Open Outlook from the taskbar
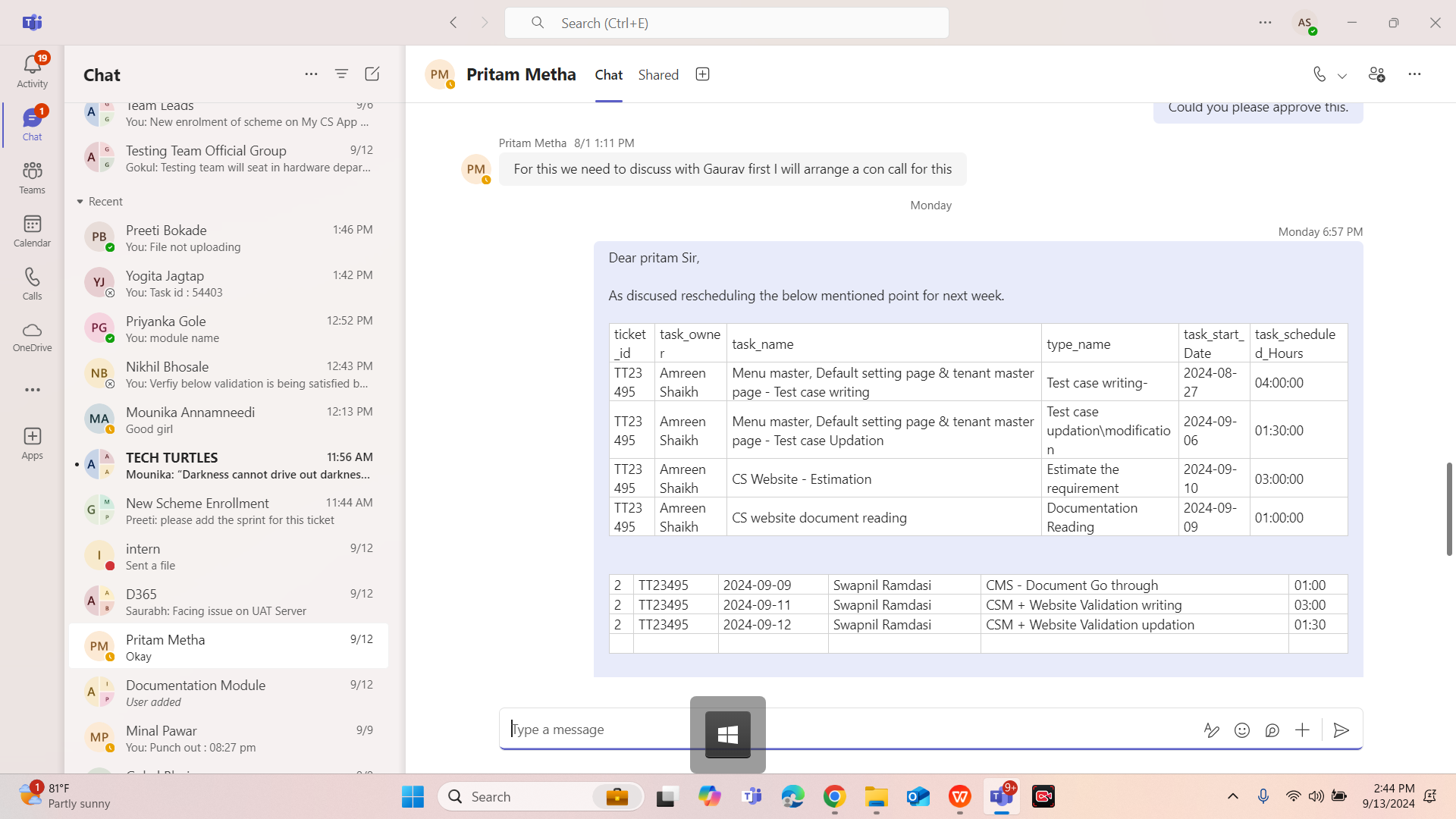1456x819 pixels. pyautogui.click(x=918, y=796)
